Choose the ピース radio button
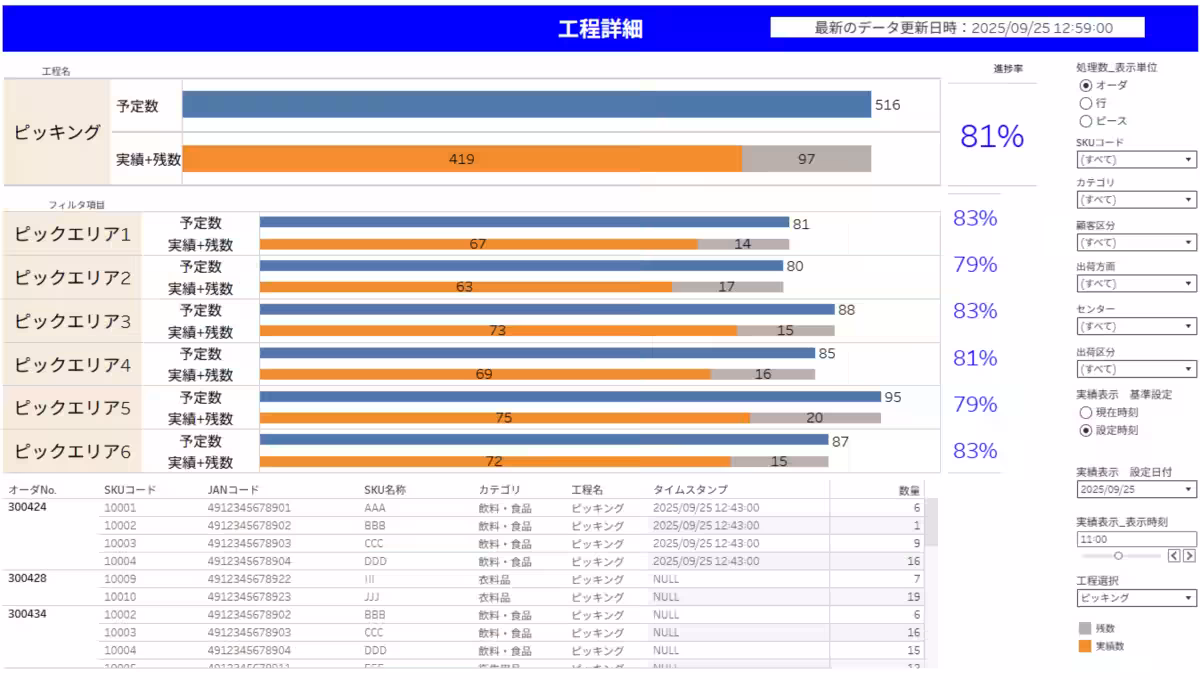The width and height of the screenshot is (1200, 680). pos(1085,121)
